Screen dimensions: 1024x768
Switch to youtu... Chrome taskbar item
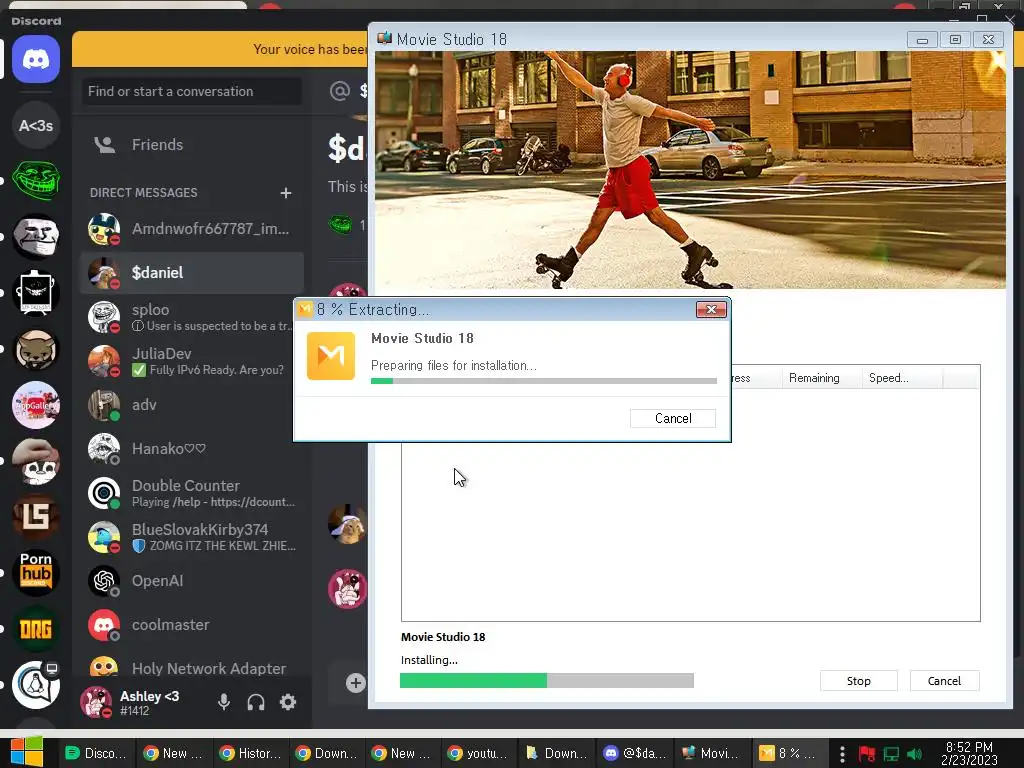pyautogui.click(x=478, y=753)
